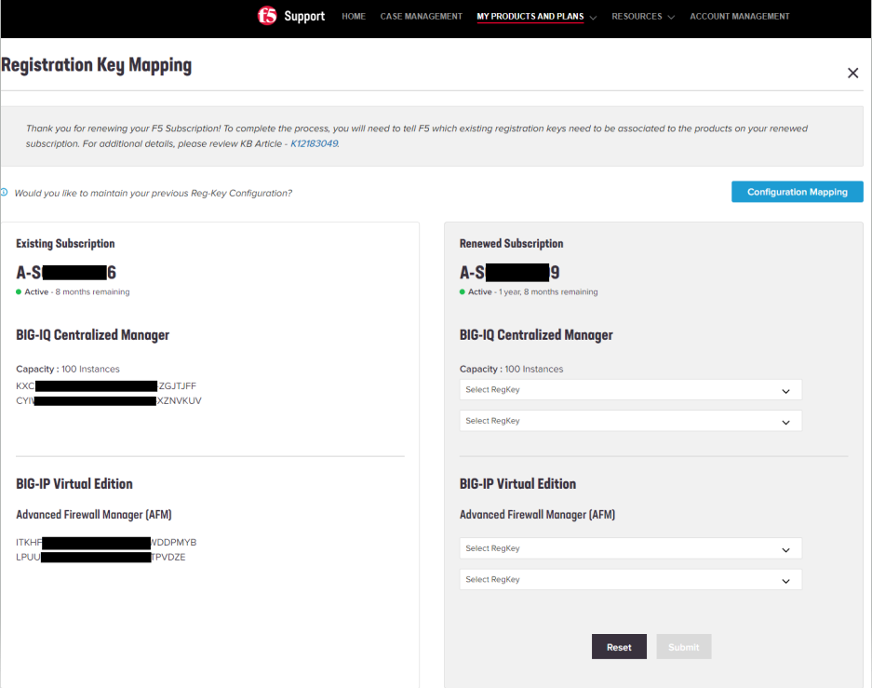This screenshot has width=872, height=689.
Task: Click the info icon beside Reg-Key question
Action: tap(4, 192)
